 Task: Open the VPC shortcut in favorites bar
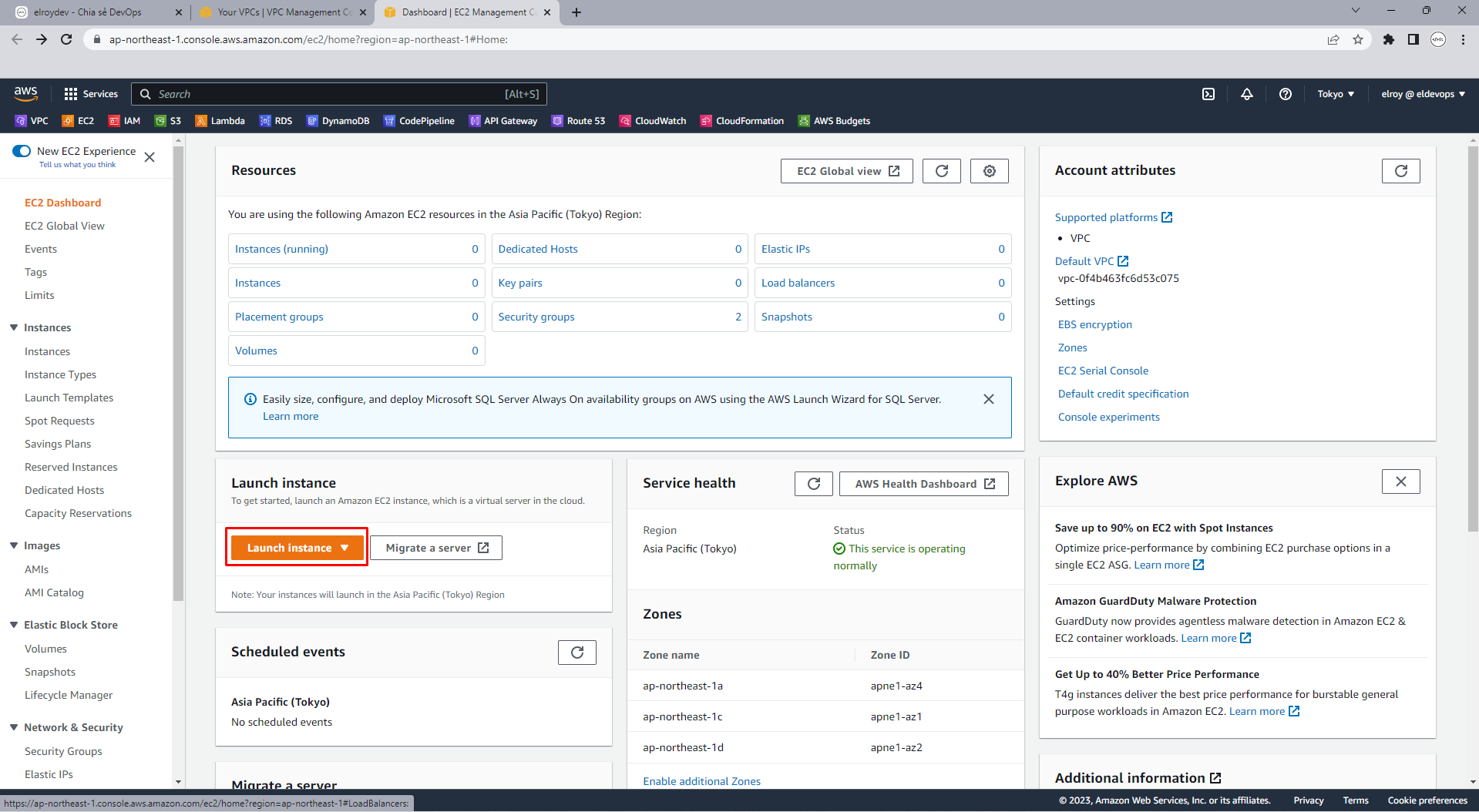pyautogui.click(x=32, y=121)
